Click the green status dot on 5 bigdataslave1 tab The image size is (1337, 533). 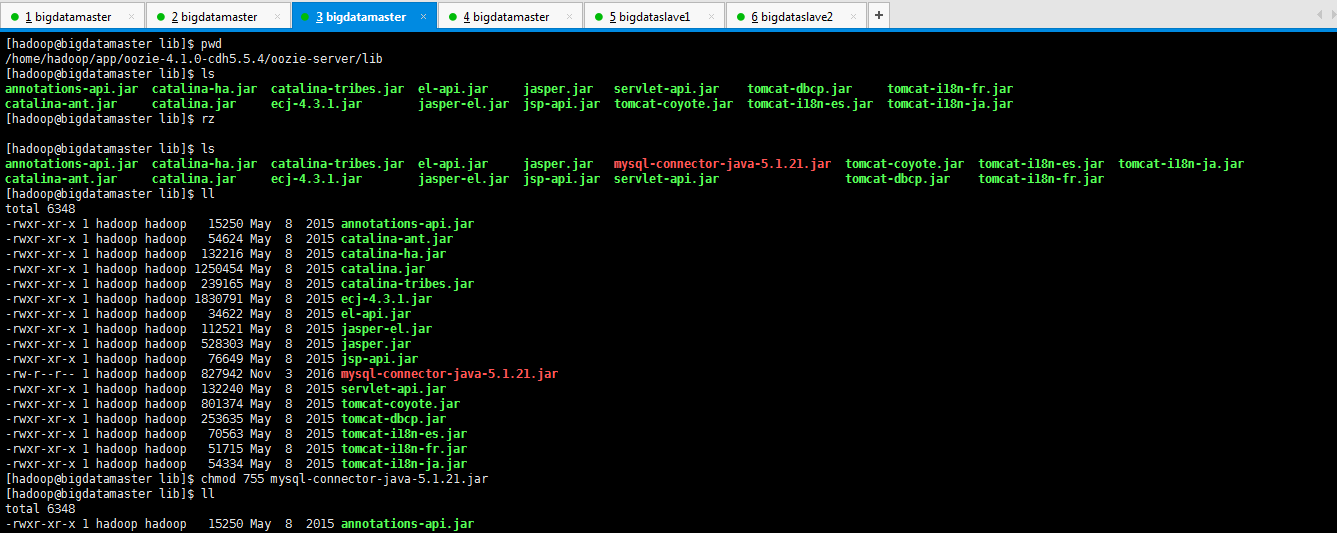tap(599, 17)
